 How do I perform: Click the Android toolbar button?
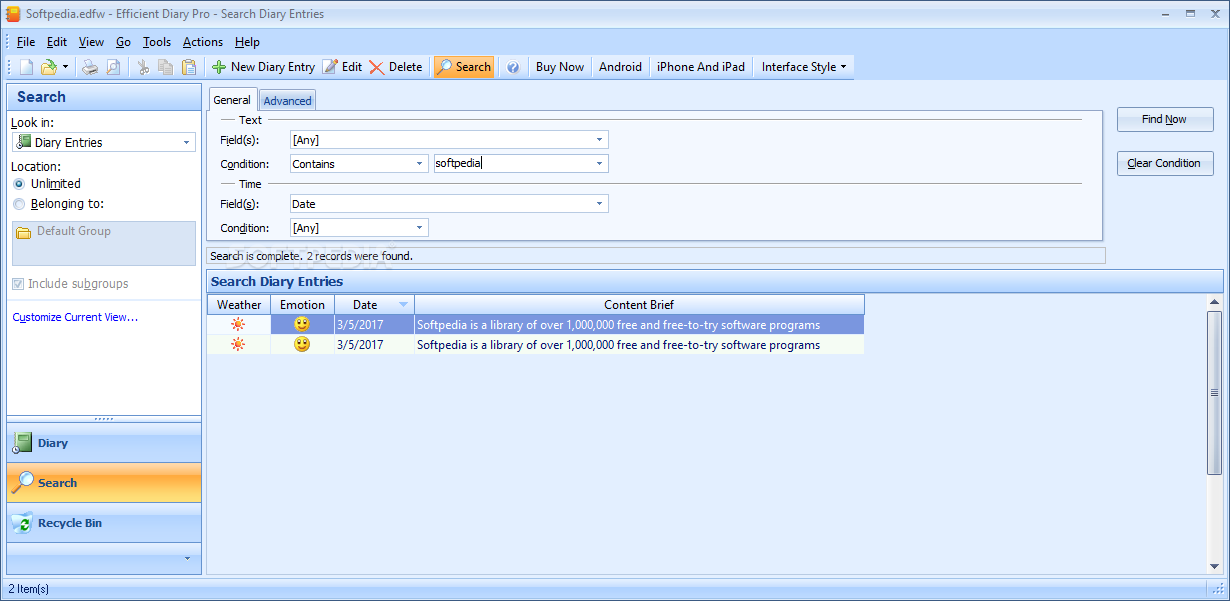(620, 67)
